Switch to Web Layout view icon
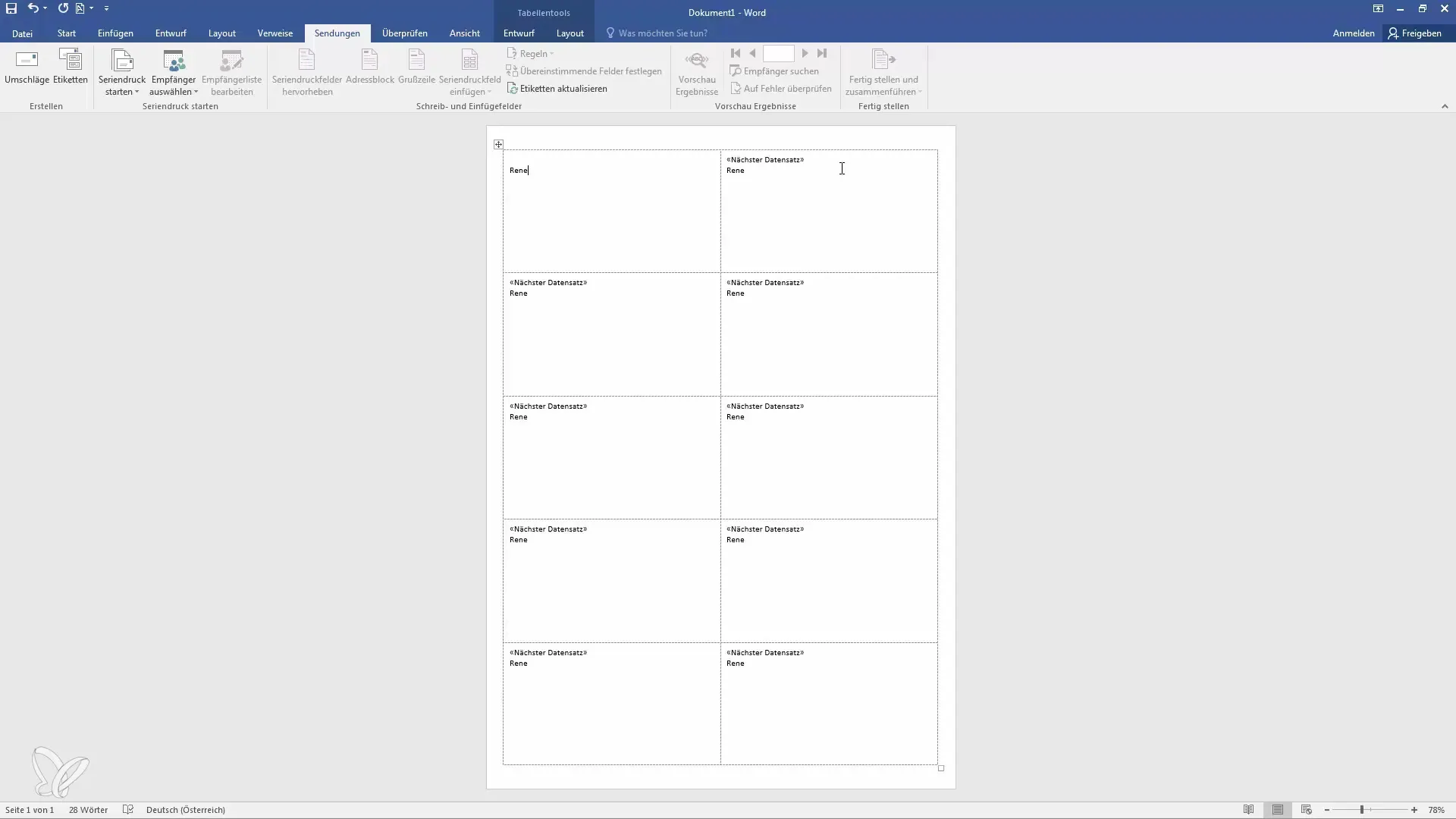This screenshot has height=819, width=1456. [1306, 810]
